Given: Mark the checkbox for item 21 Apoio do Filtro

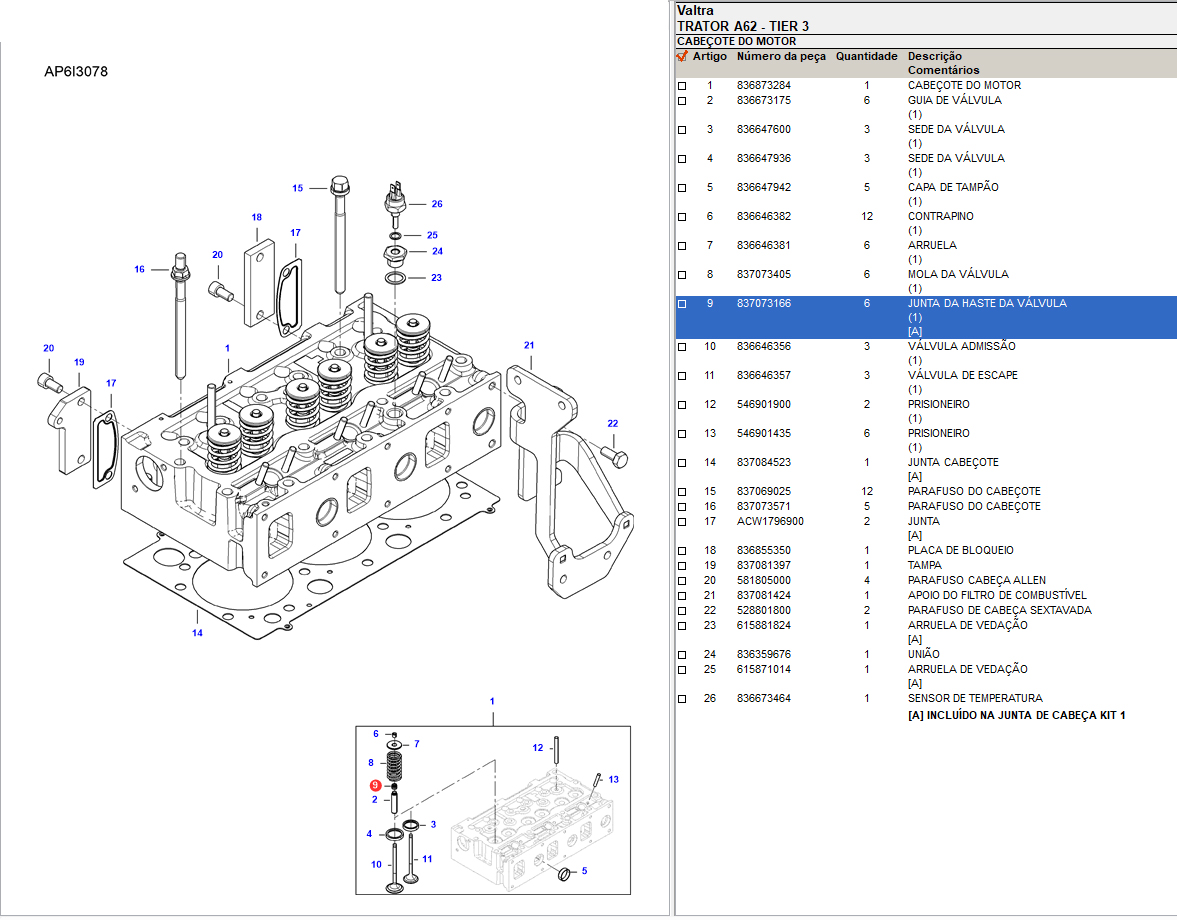Looking at the screenshot, I should coord(682,596).
